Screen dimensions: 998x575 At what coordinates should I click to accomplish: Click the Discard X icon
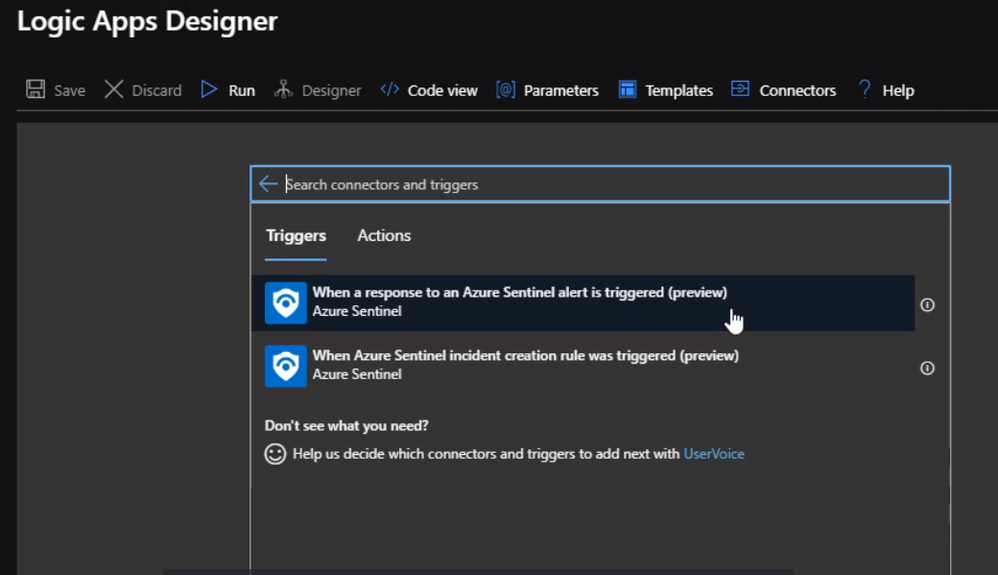click(x=114, y=90)
